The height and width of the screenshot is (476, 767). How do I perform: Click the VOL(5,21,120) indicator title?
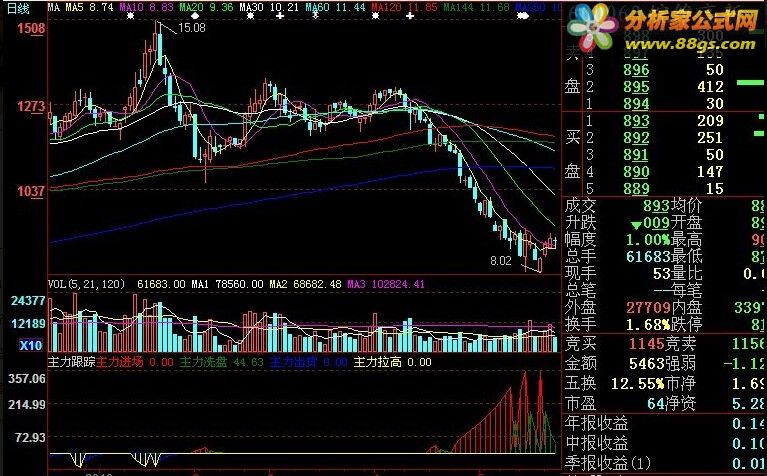pyautogui.click(x=87, y=284)
